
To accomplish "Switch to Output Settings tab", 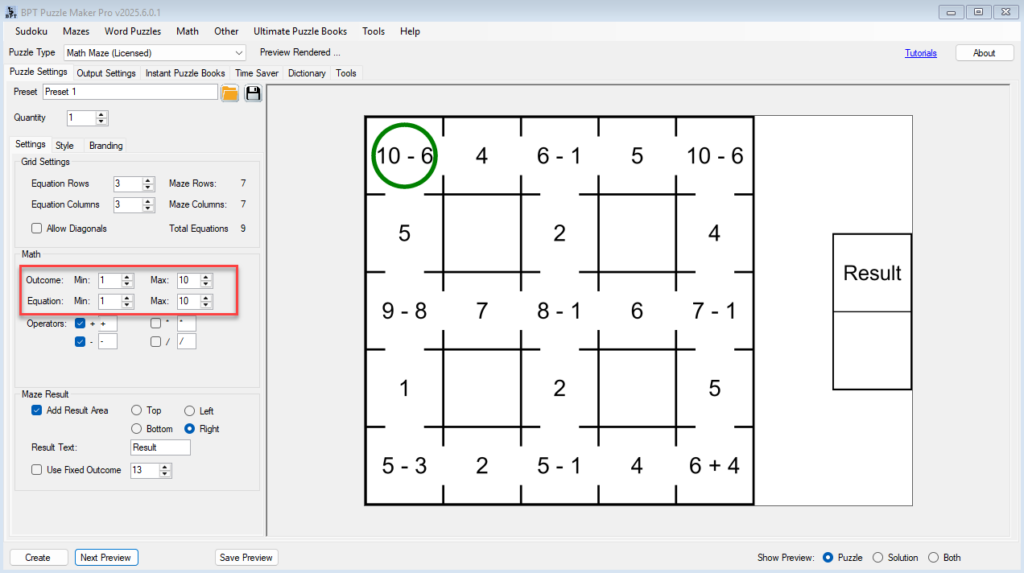I will [x=106, y=73].
